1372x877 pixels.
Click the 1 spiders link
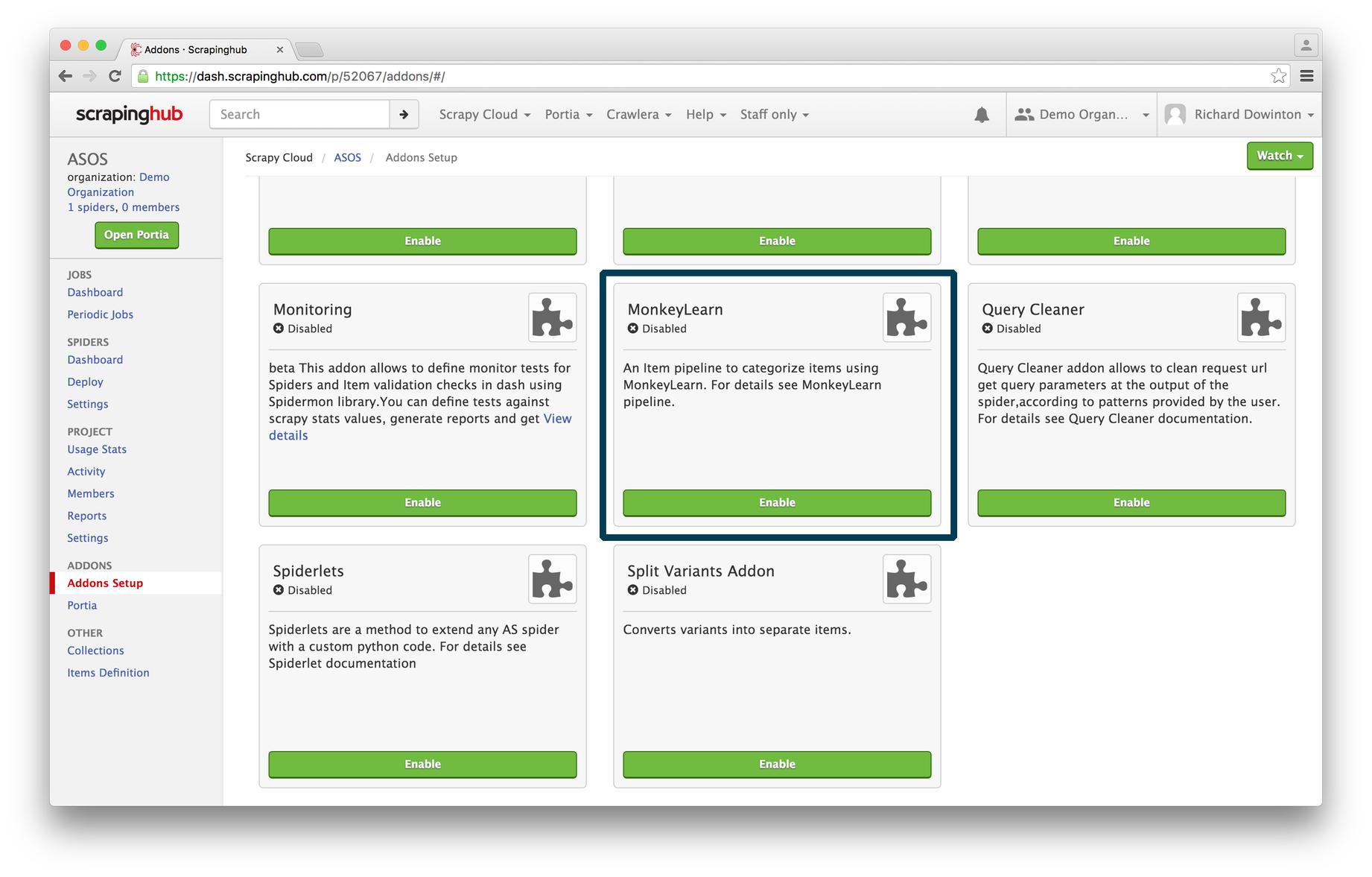[x=92, y=207]
